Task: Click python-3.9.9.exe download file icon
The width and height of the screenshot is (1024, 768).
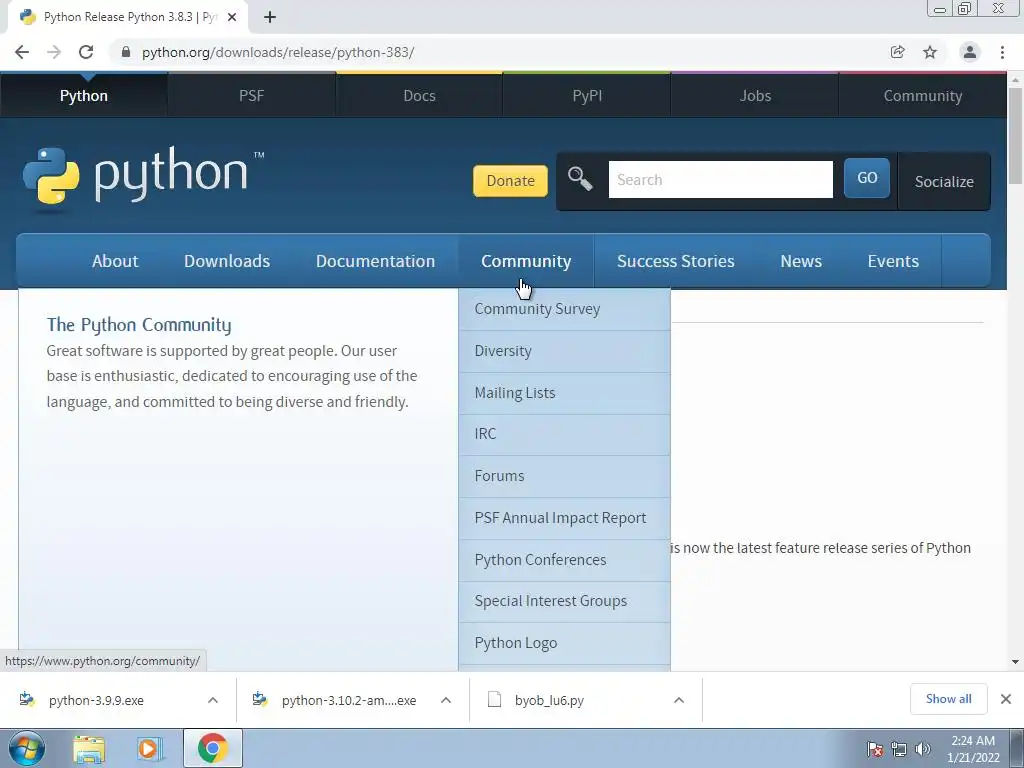Action: coord(27,699)
